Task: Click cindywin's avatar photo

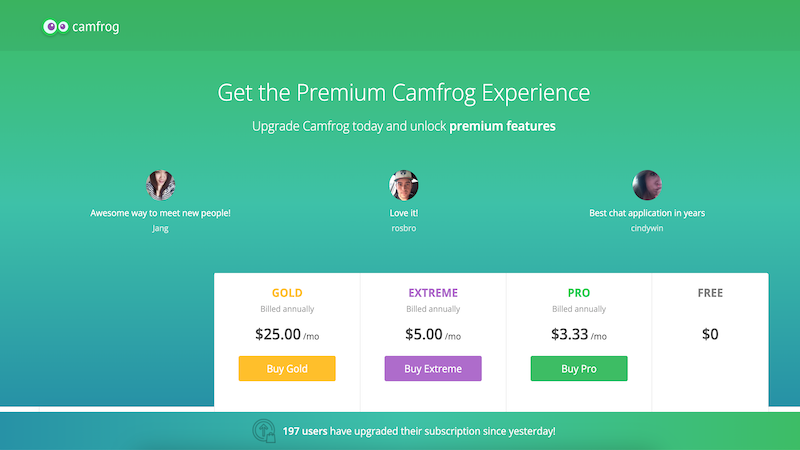Action: (x=647, y=185)
